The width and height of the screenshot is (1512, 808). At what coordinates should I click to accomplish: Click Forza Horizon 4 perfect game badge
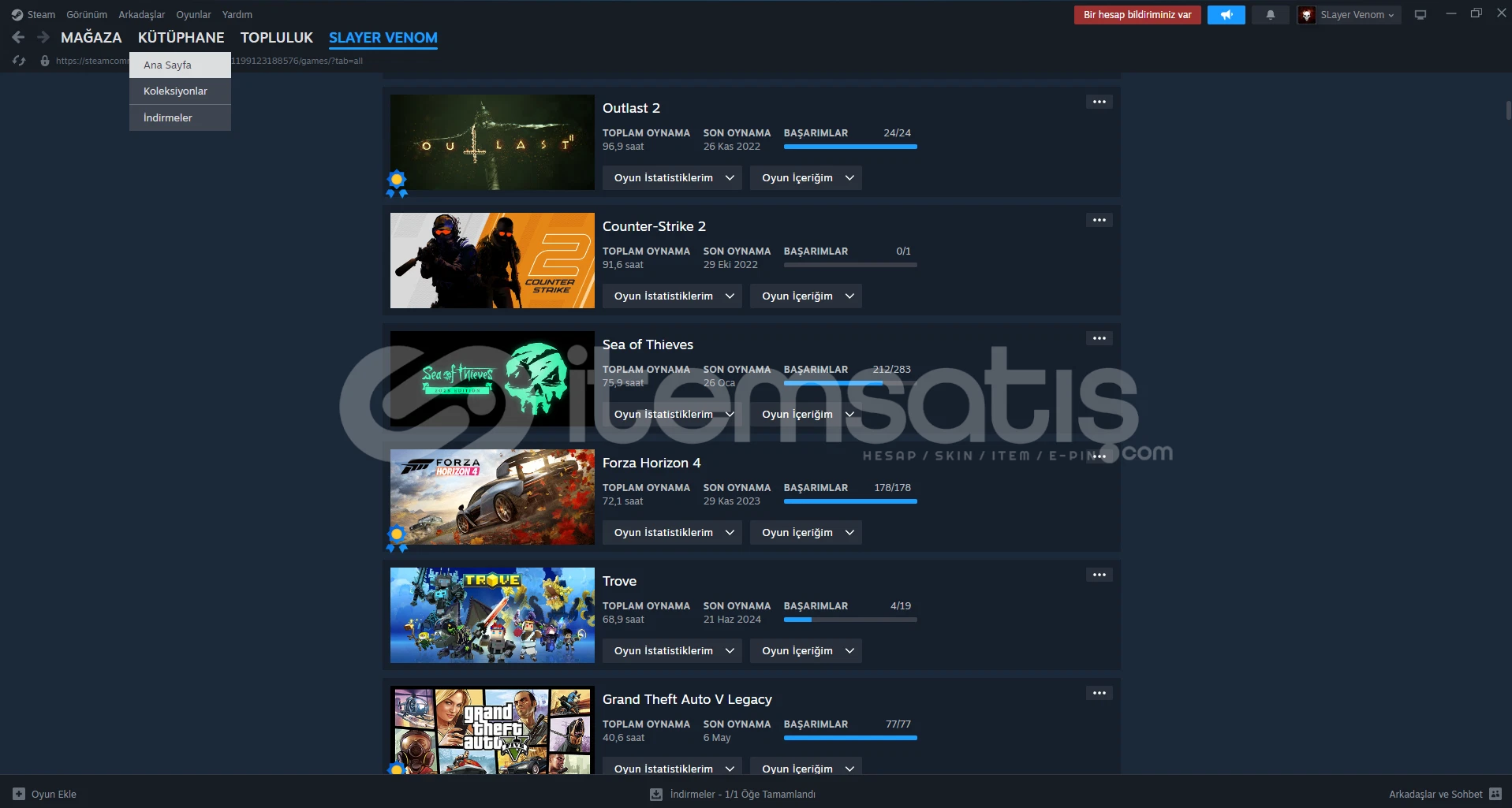tap(397, 538)
